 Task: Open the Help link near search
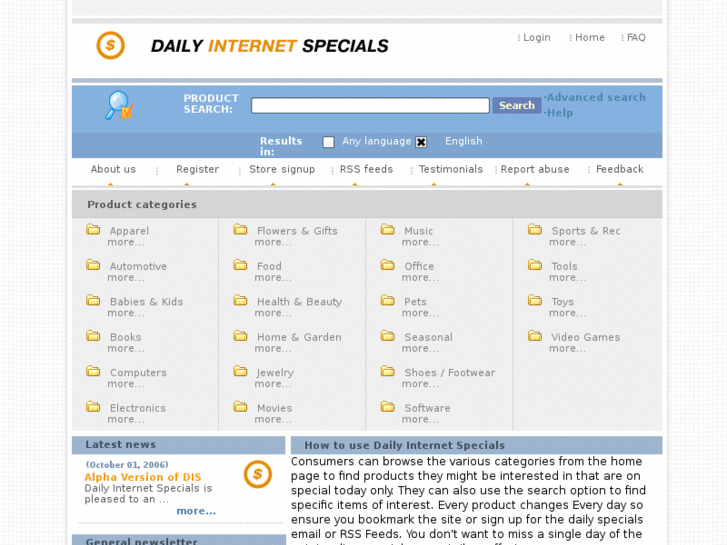(560, 113)
